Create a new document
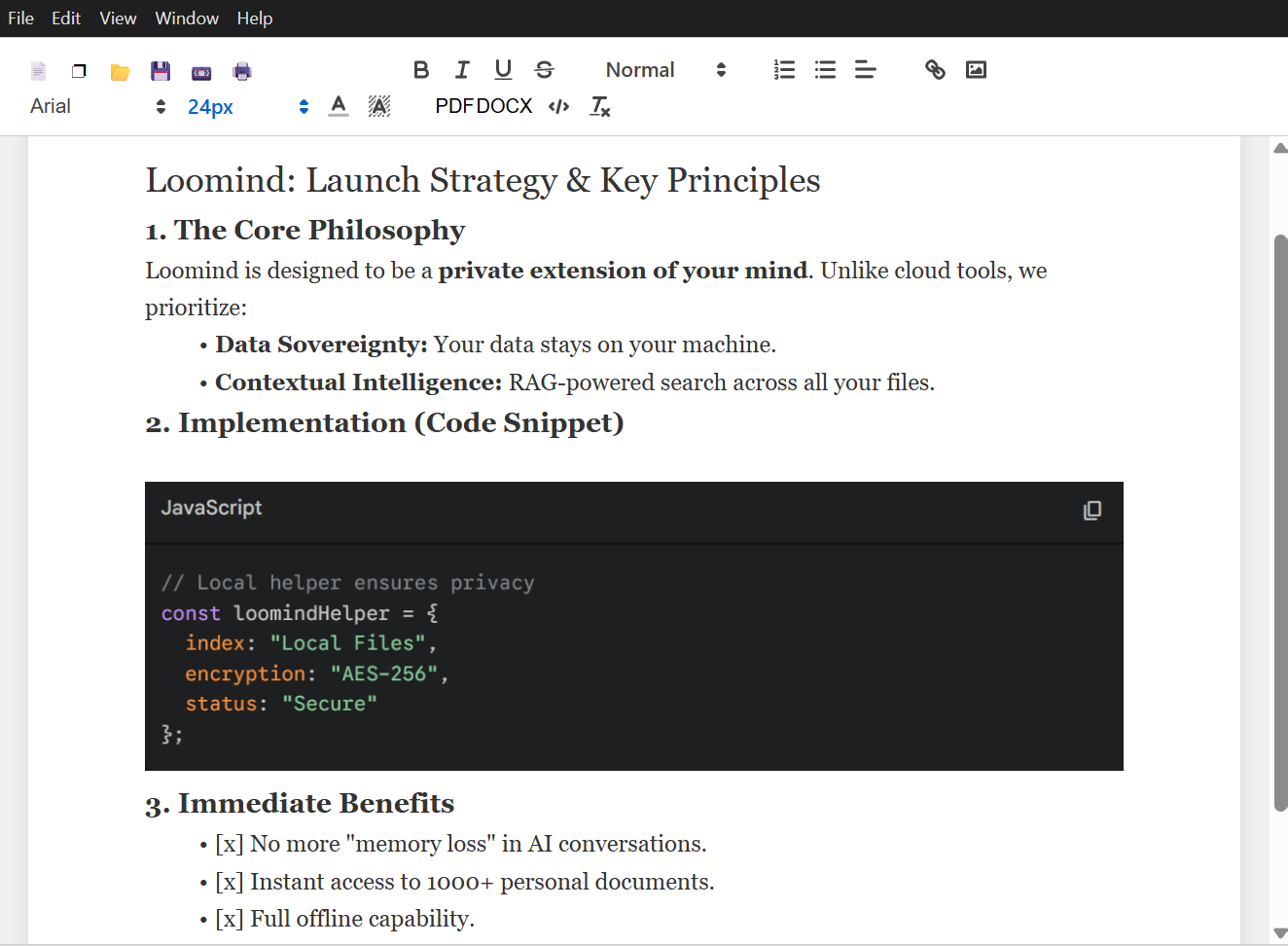Screen dimensions: 1288x946 pos(38,69)
